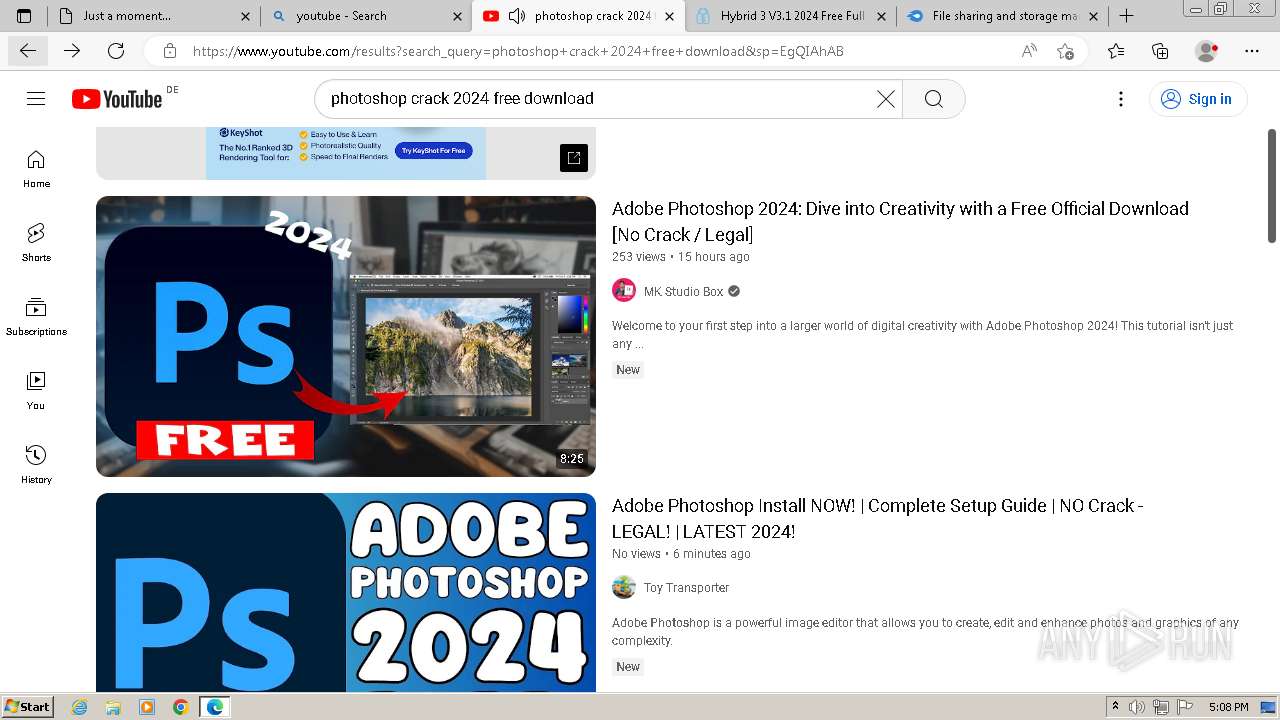Open Windows Media Player from taskbar

[x=147, y=707]
